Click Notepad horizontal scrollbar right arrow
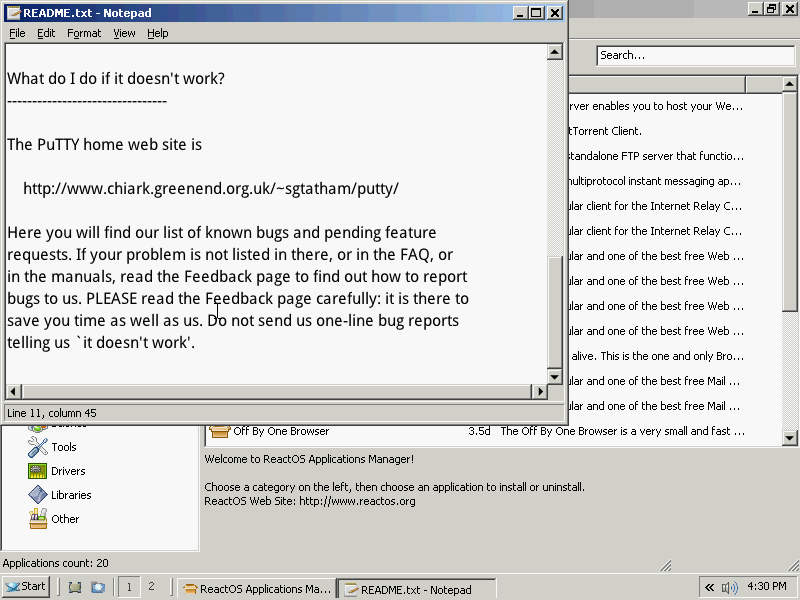 tap(538, 391)
